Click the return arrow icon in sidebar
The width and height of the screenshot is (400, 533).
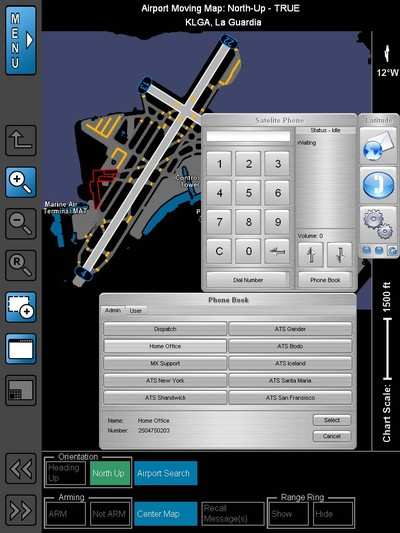[x=21, y=140]
